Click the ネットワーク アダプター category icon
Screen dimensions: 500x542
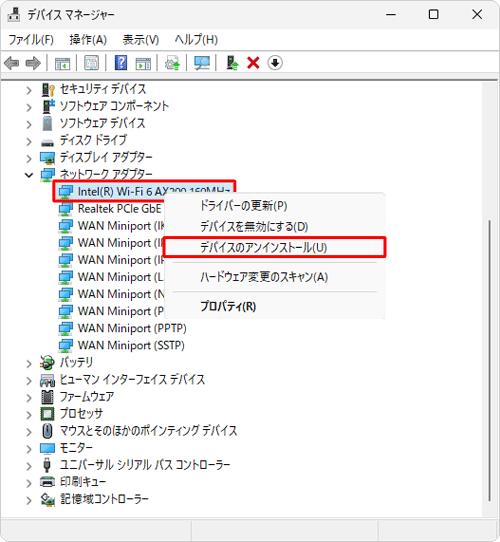(x=47, y=175)
